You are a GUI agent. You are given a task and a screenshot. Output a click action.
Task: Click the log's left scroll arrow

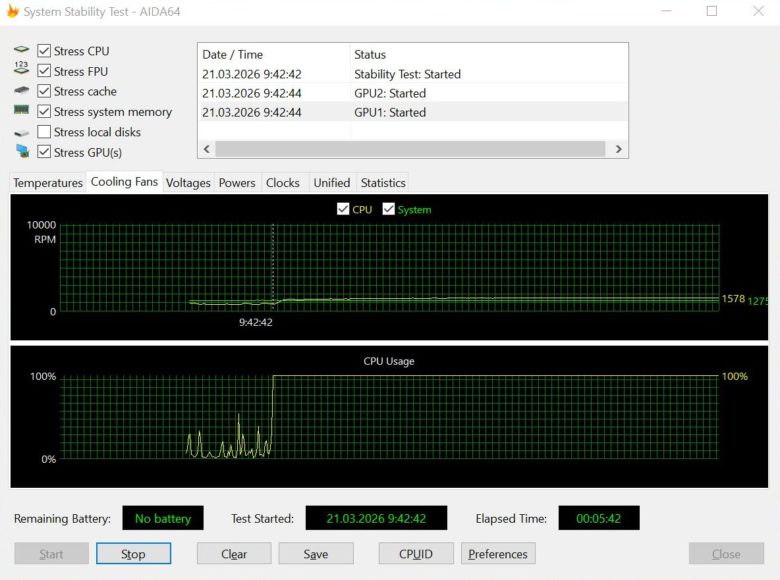[x=206, y=149]
